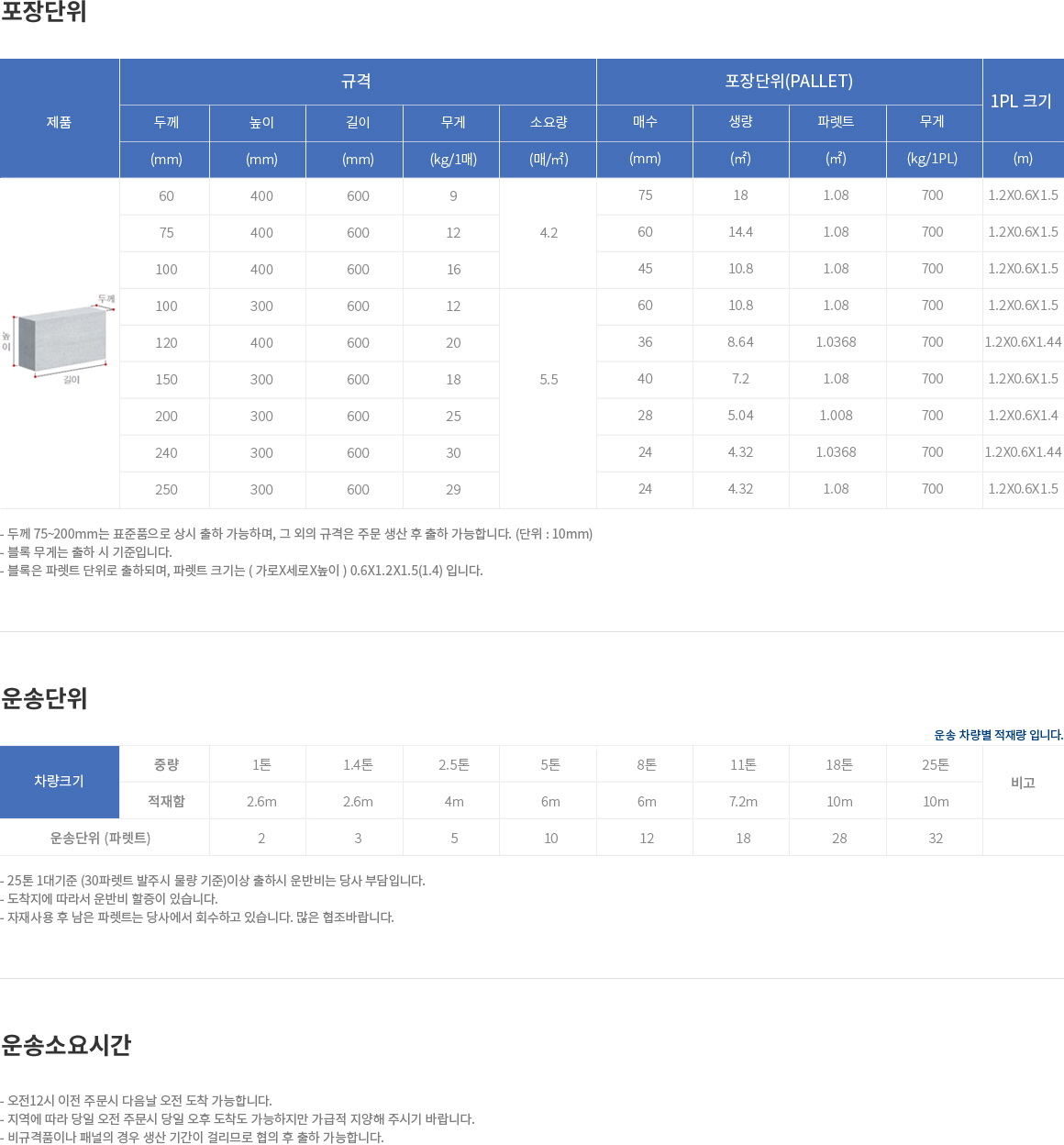
Task: Click the 7.2m 적재함 length cell
Action: [x=743, y=801]
